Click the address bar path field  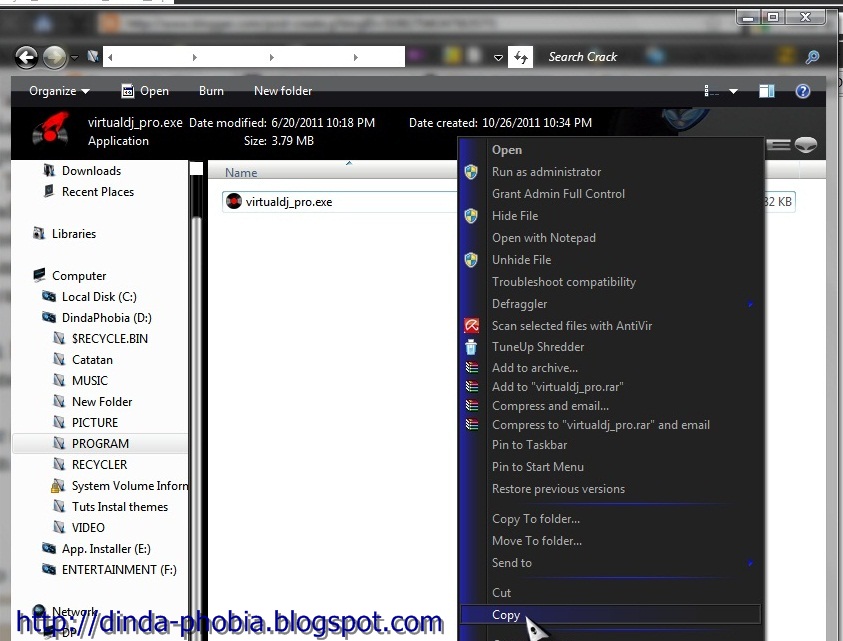(x=254, y=57)
